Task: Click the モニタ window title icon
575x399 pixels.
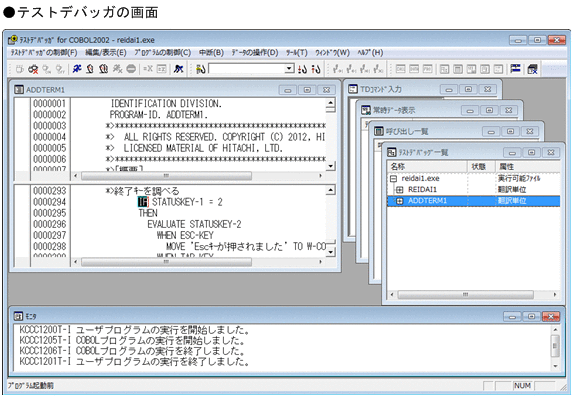Action: coord(18,316)
